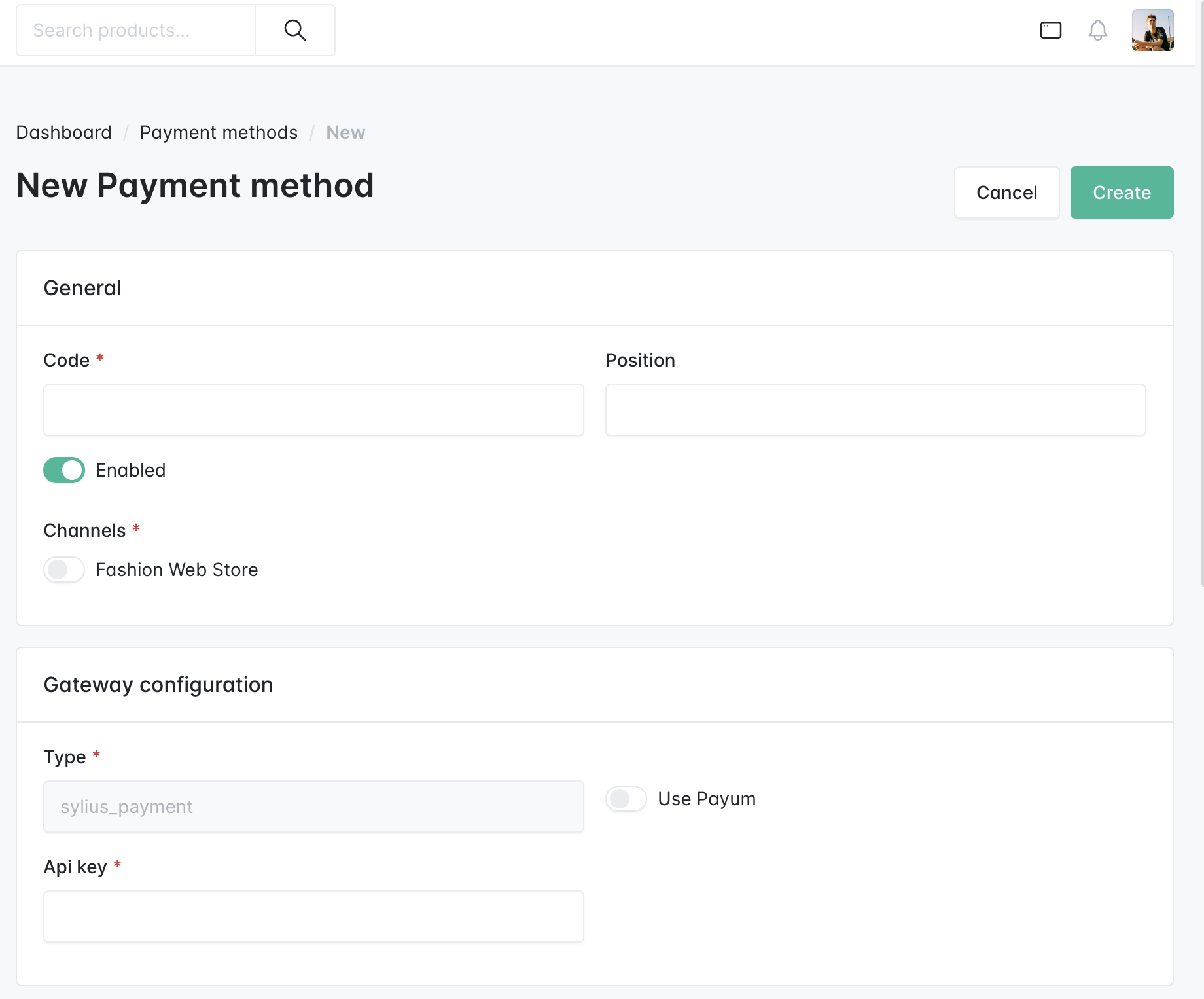Click the Create button
1204x999 pixels.
click(x=1122, y=192)
